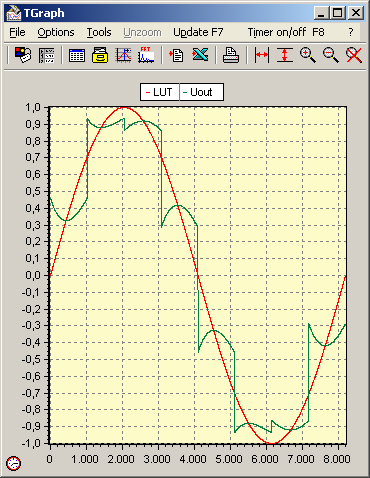This screenshot has height=478, width=370.
Task: Show the data table view icon
Action: [77, 55]
